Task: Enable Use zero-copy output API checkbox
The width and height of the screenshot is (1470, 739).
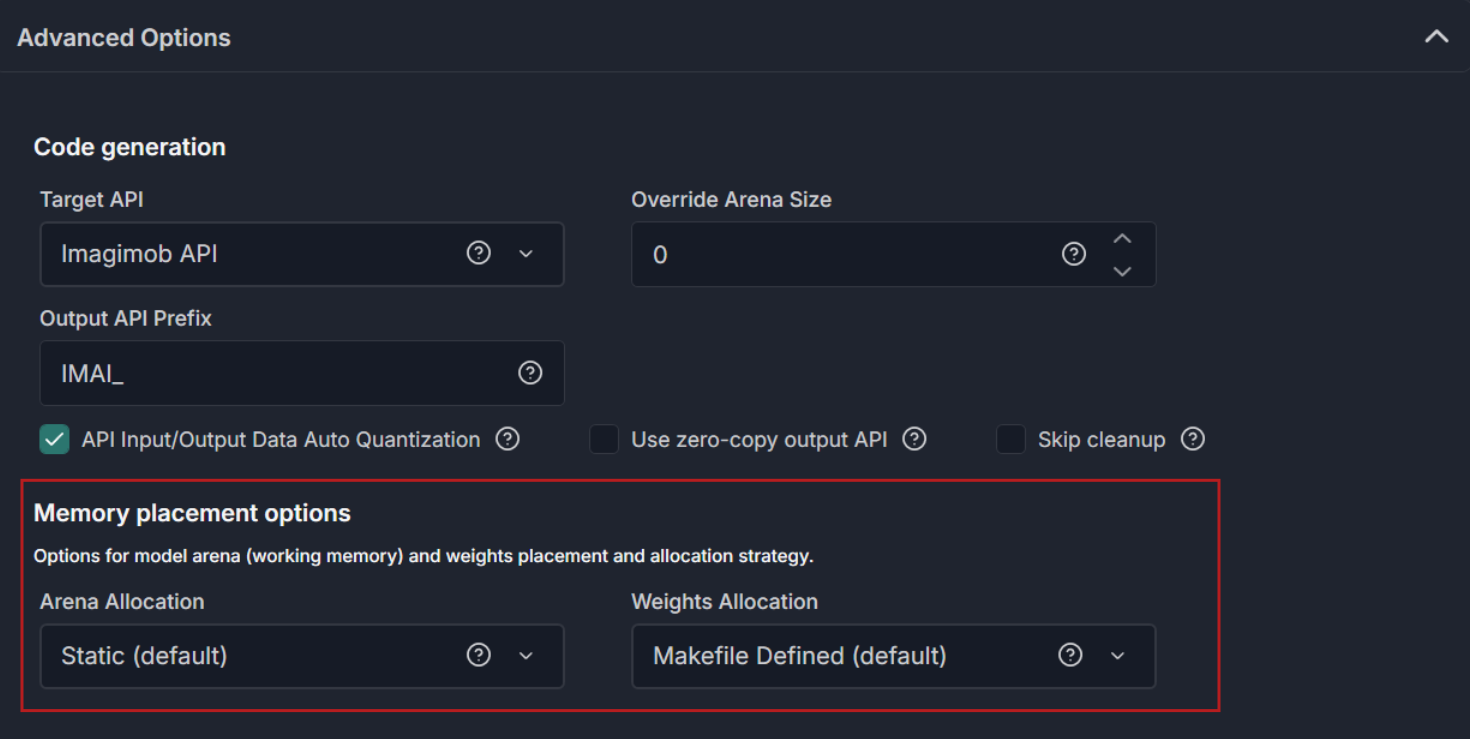Action: pyautogui.click(x=604, y=439)
